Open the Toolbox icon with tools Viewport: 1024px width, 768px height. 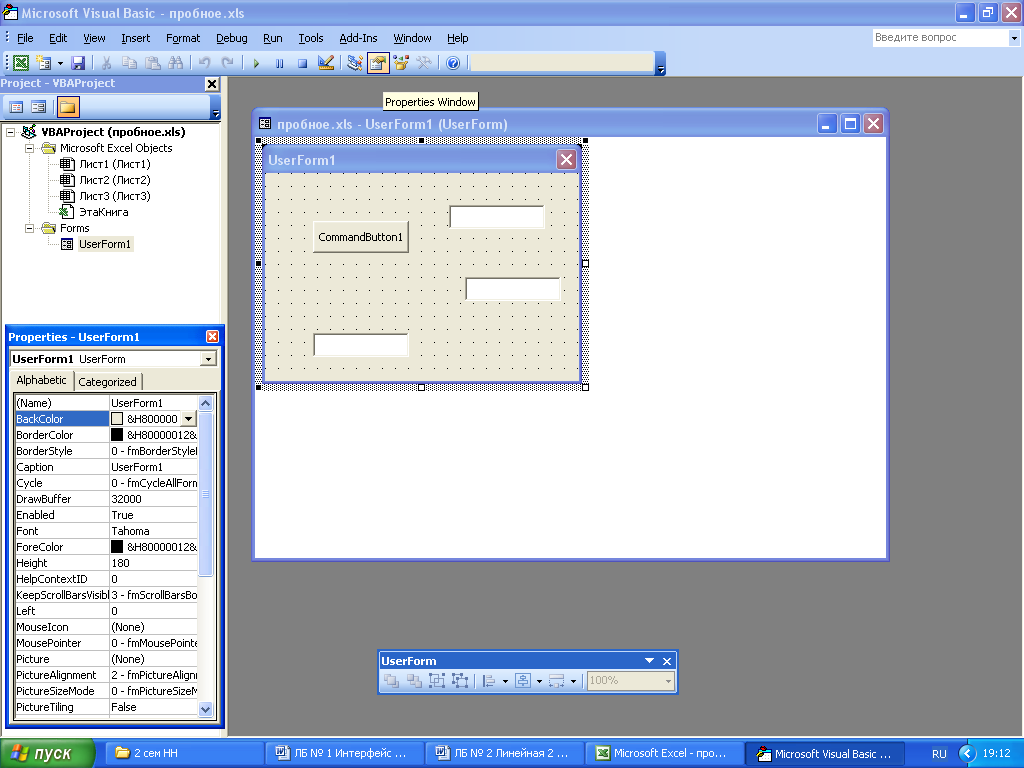(x=424, y=63)
